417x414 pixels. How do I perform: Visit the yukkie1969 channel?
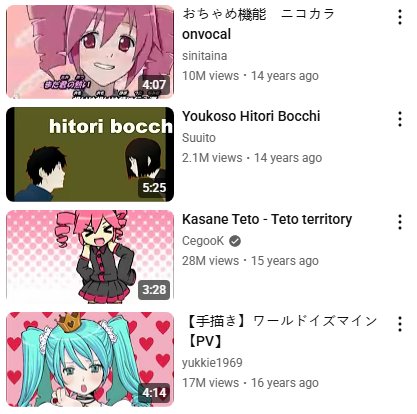(212, 363)
